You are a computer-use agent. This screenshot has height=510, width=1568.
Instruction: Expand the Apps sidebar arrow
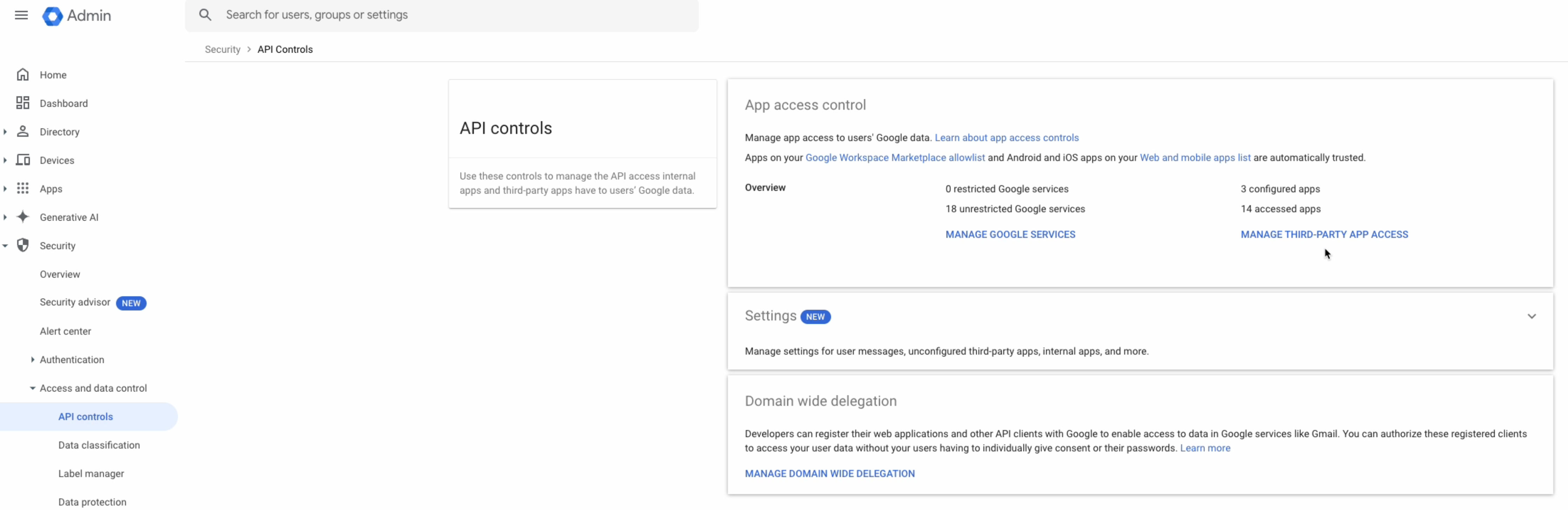[x=5, y=189]
